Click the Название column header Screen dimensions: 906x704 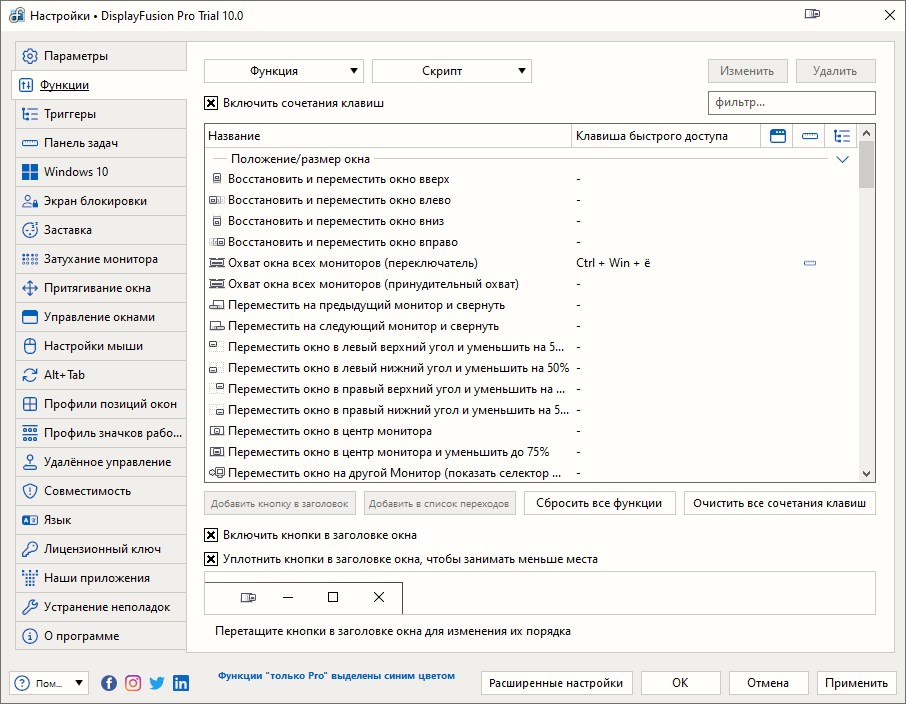[x=388, y=136]
